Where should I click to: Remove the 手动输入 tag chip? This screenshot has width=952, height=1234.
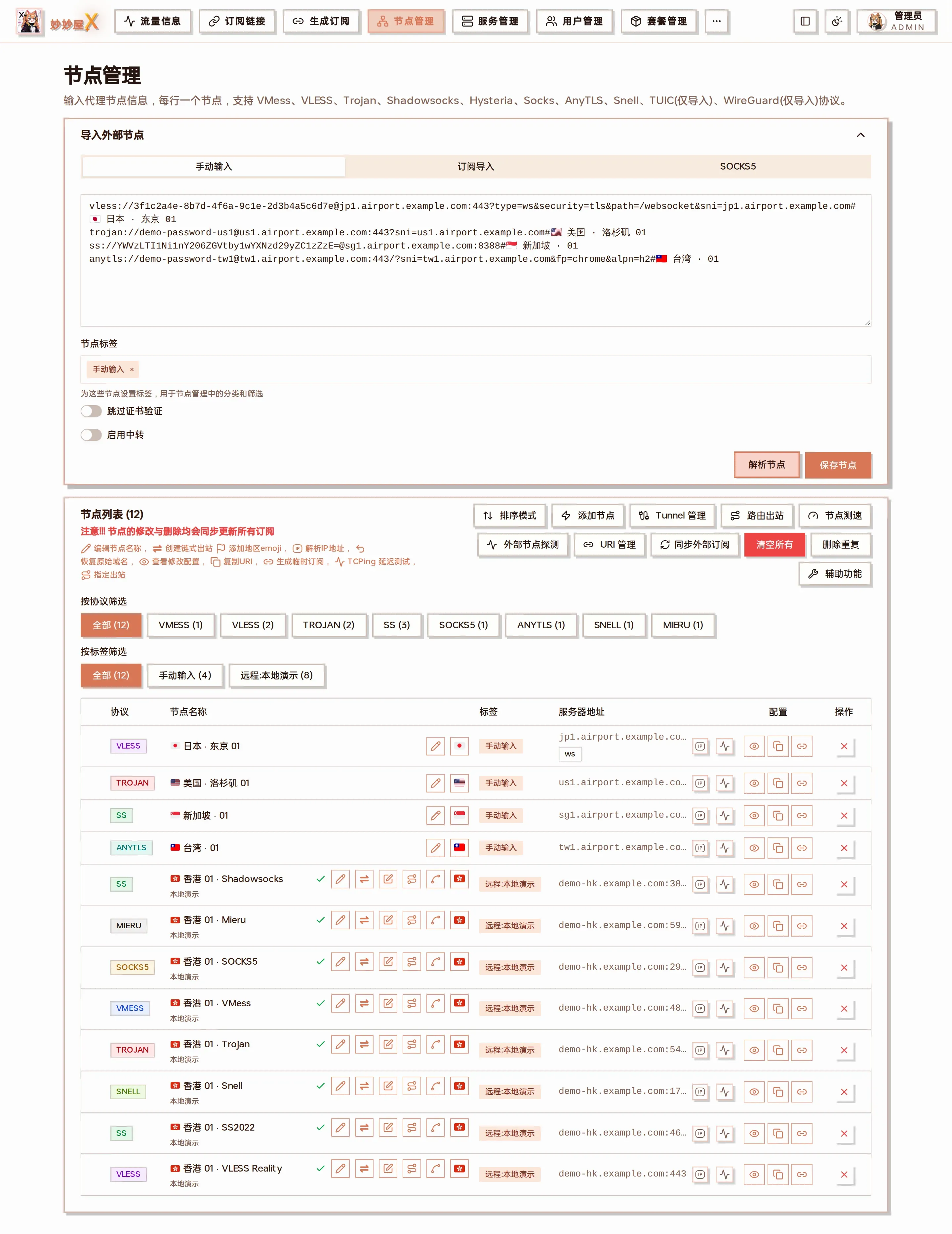(132, 369)
